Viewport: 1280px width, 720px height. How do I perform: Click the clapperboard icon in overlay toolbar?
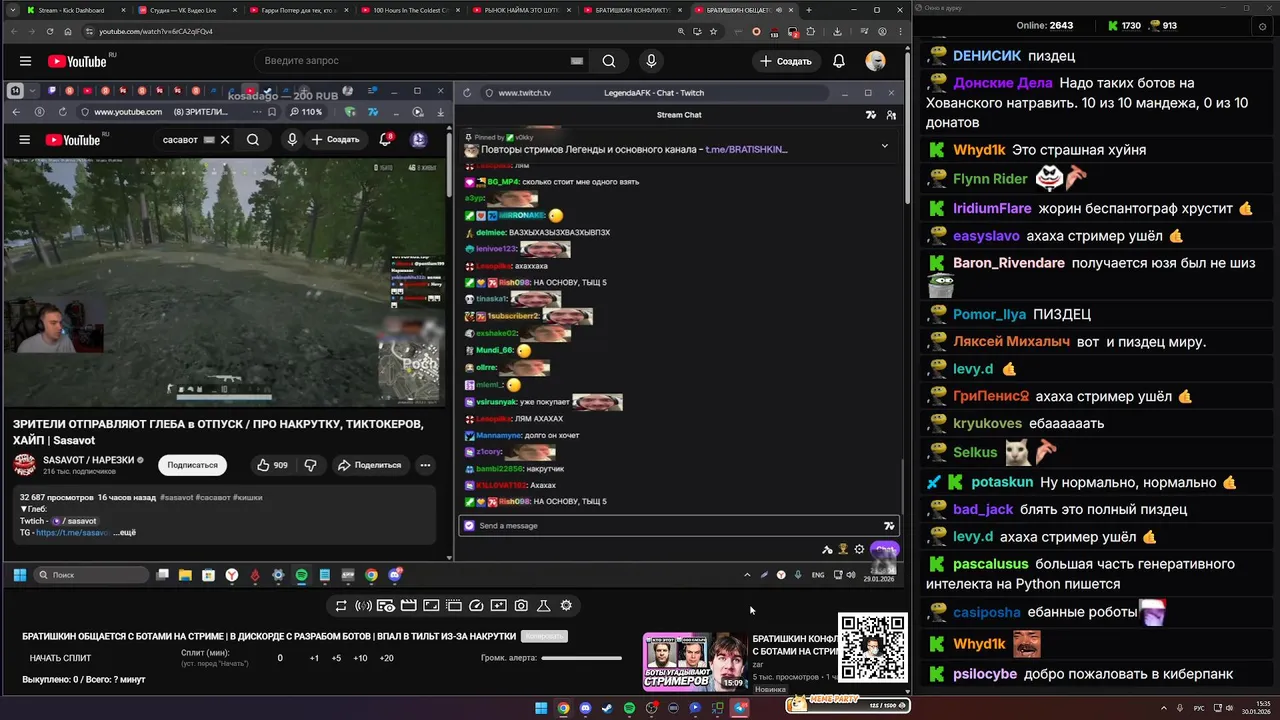tap(408, 605)
